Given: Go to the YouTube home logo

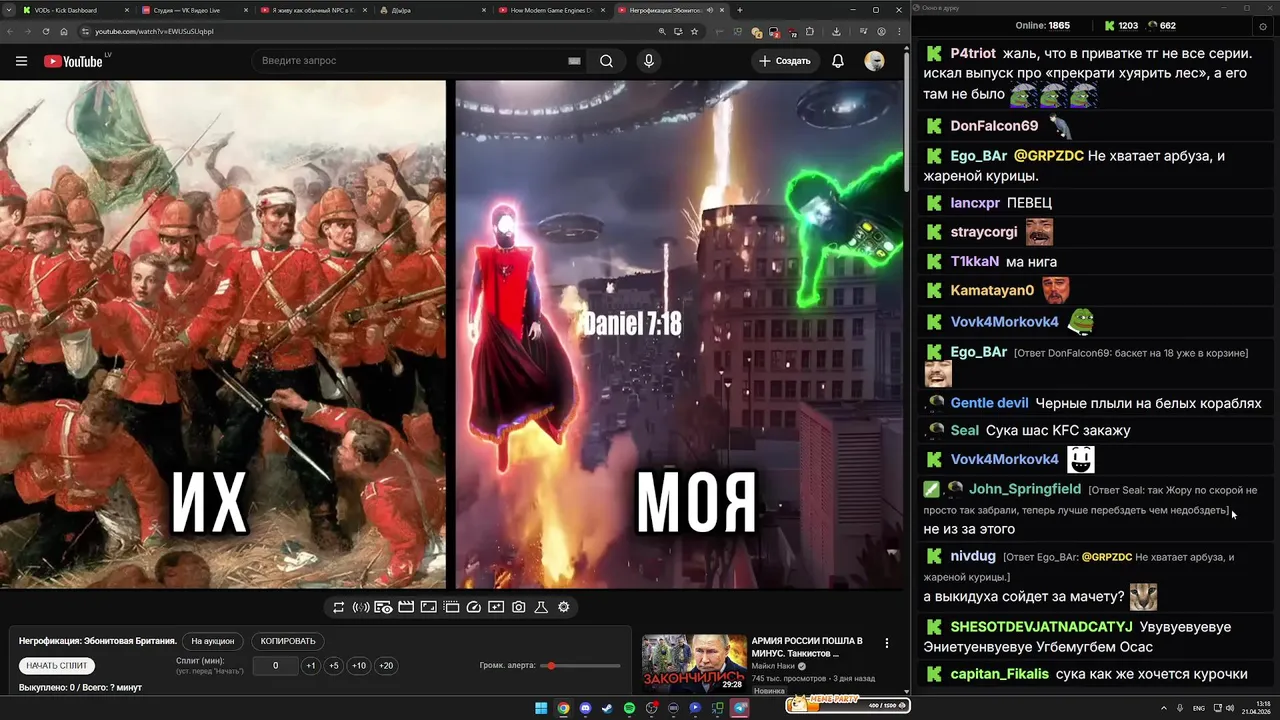Looking at the screenshot, I should 73,61.
